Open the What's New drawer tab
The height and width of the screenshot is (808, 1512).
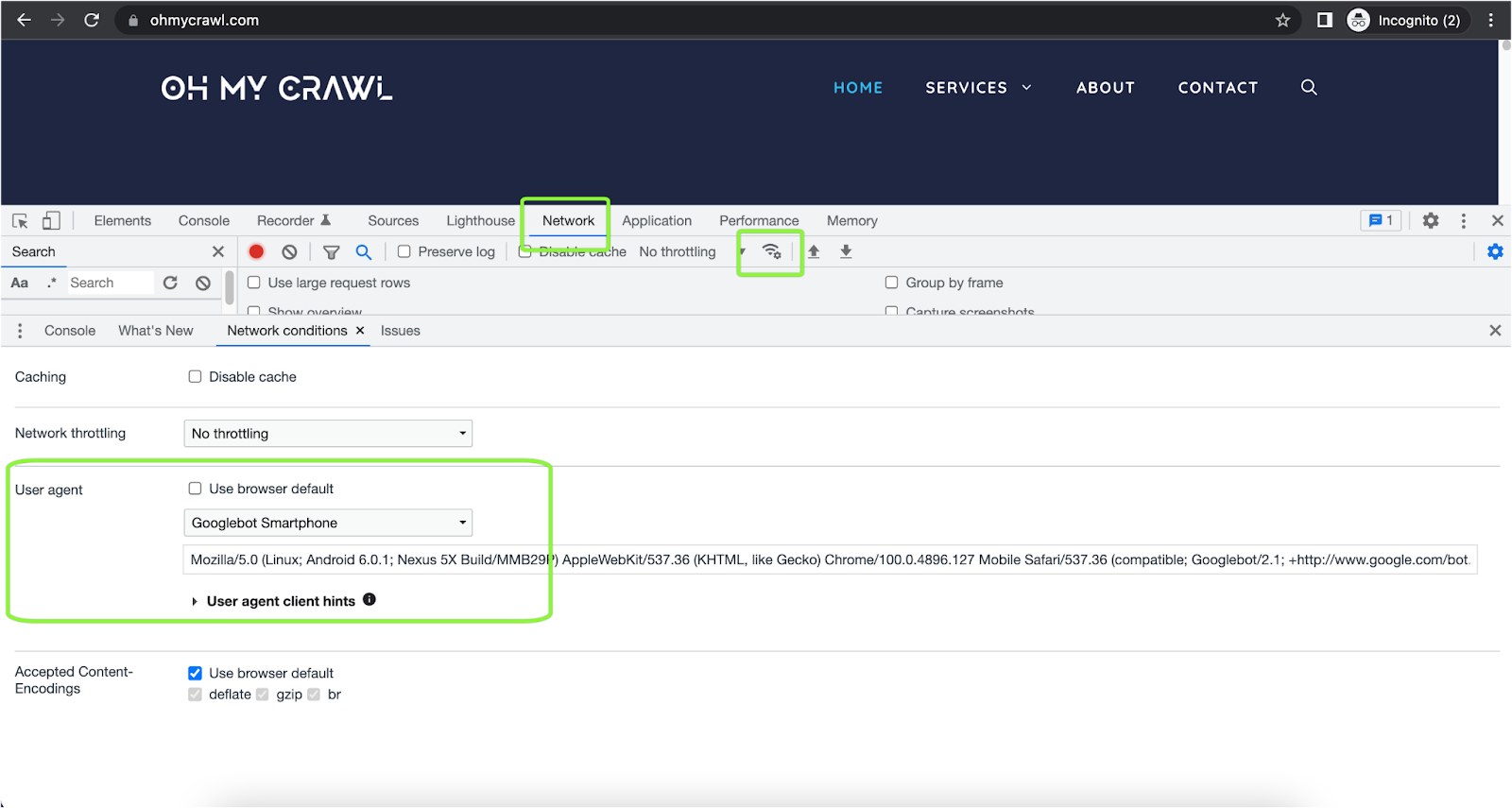156,331
